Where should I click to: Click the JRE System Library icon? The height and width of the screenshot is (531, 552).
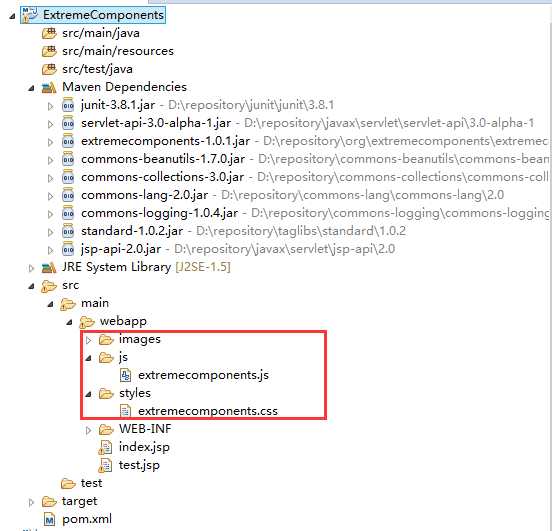click(x=49, y=267)
